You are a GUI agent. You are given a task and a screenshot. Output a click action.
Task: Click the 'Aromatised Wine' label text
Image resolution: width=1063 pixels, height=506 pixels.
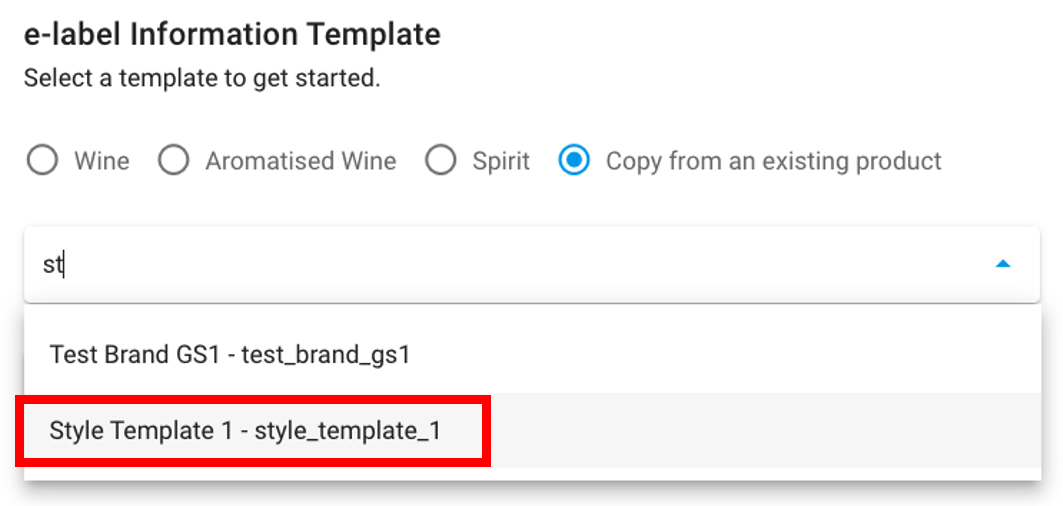tap(301, 161)
